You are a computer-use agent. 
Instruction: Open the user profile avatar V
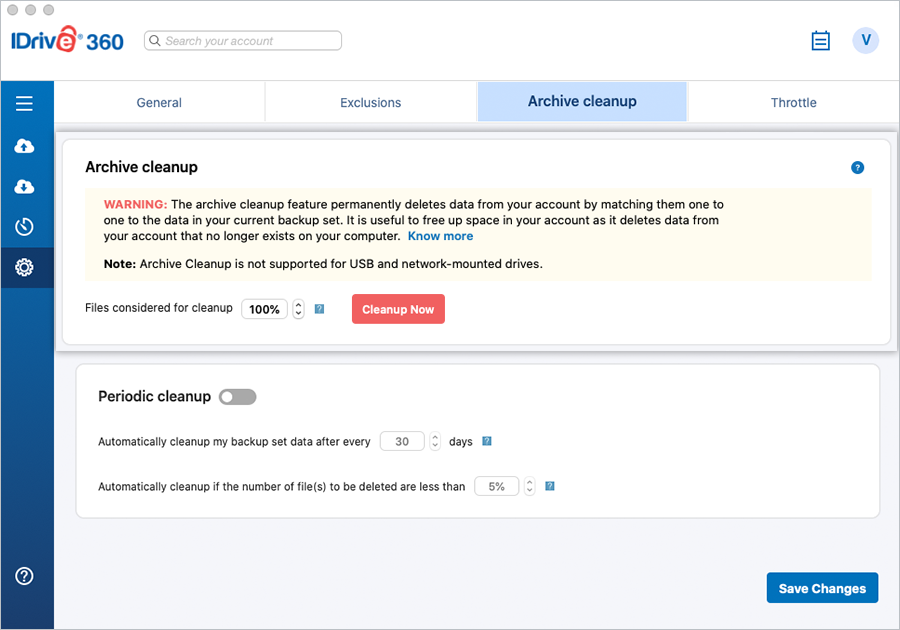[865, 41]
